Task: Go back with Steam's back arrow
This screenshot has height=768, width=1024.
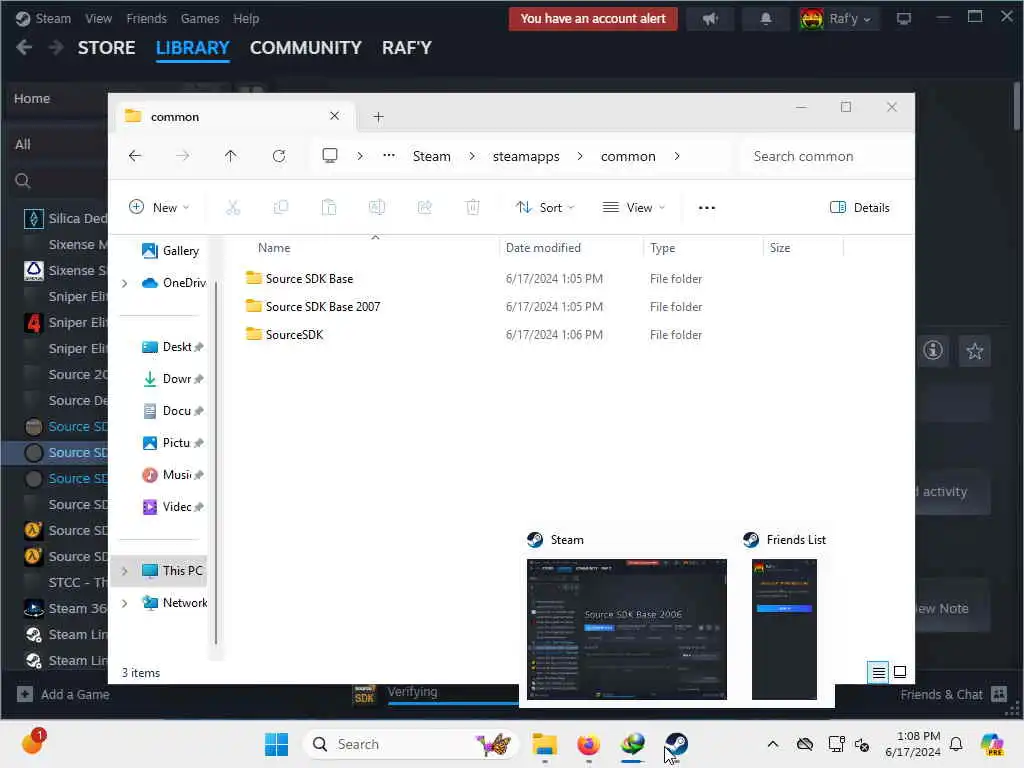Action: point(24,48)
